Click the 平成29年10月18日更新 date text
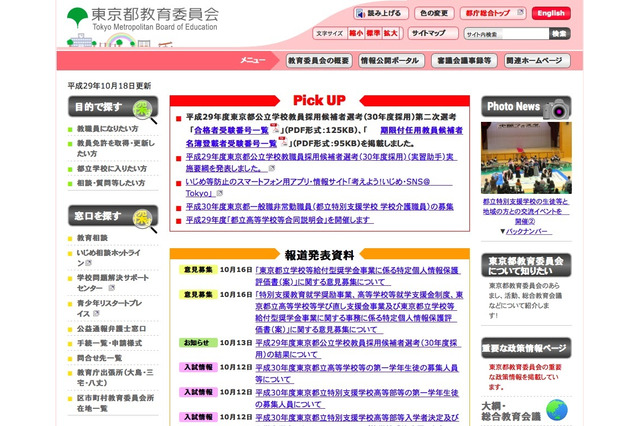 [109, 86]
